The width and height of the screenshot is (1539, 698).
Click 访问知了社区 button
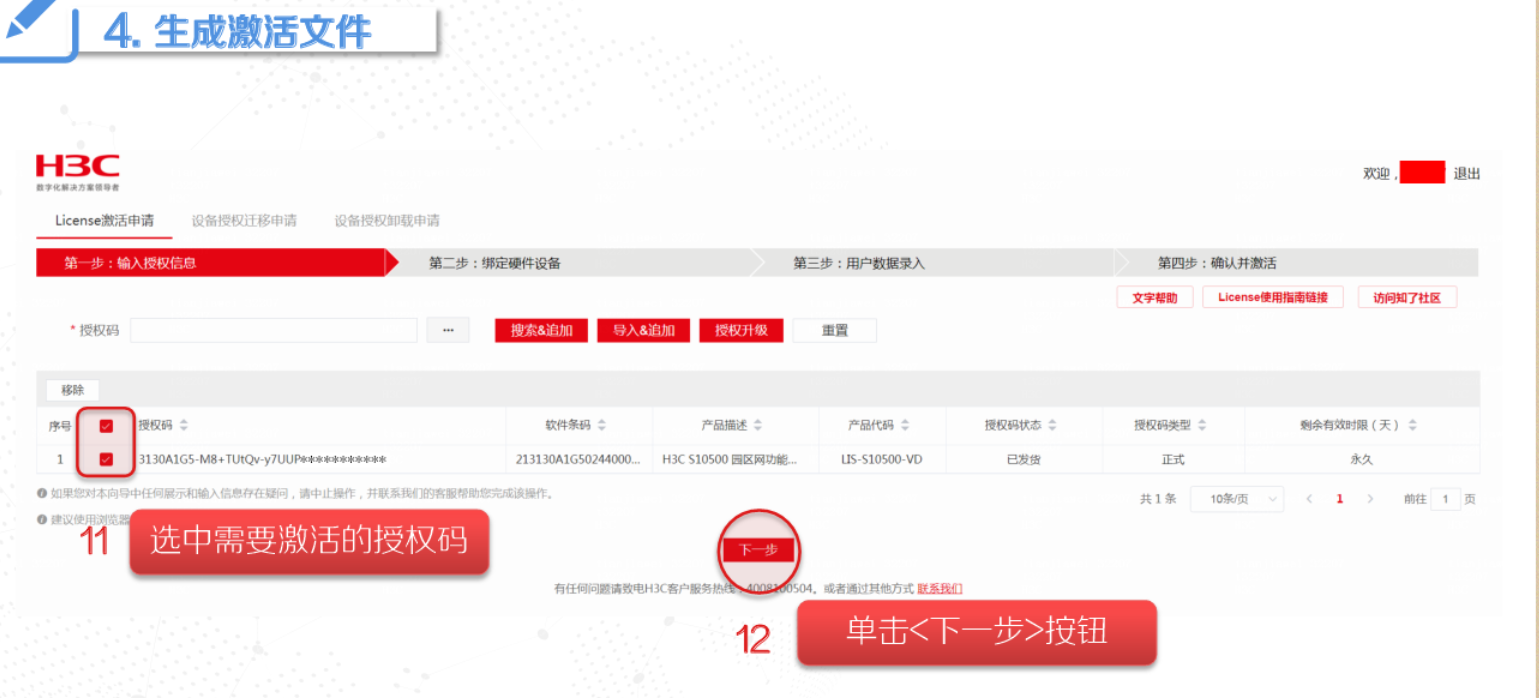pos(1407,298)
